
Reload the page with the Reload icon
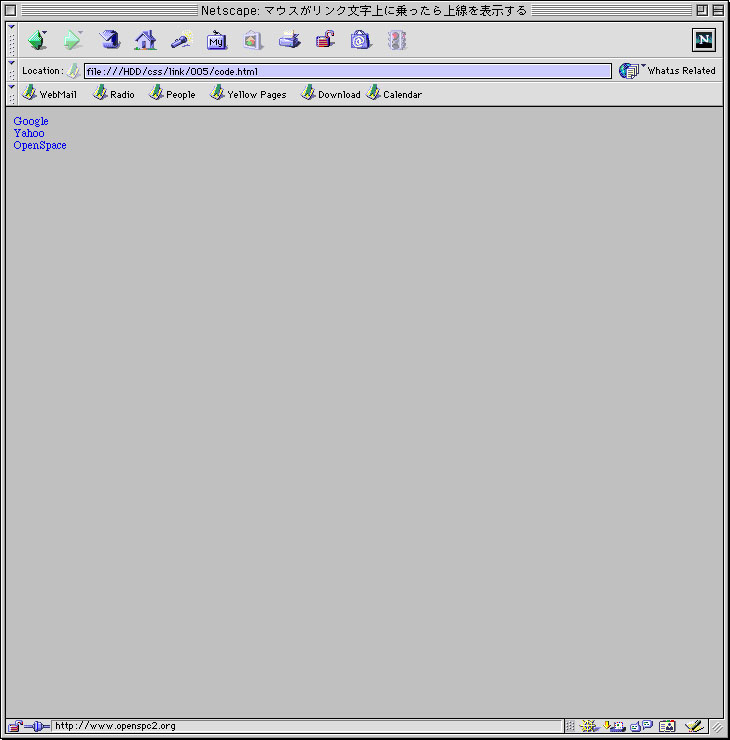(x=109, y=40)
